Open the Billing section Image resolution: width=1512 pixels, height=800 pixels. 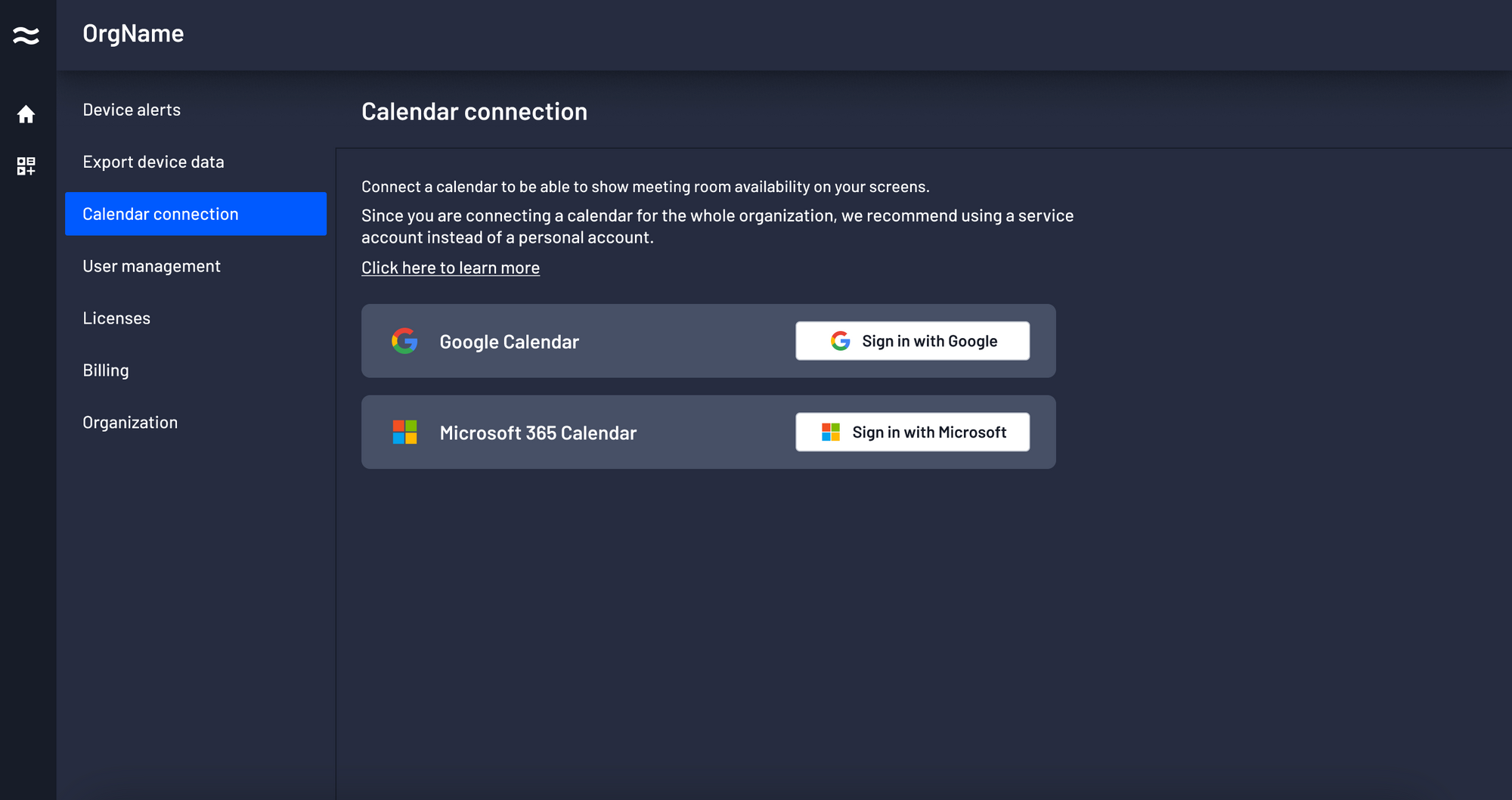coord(106,371)
